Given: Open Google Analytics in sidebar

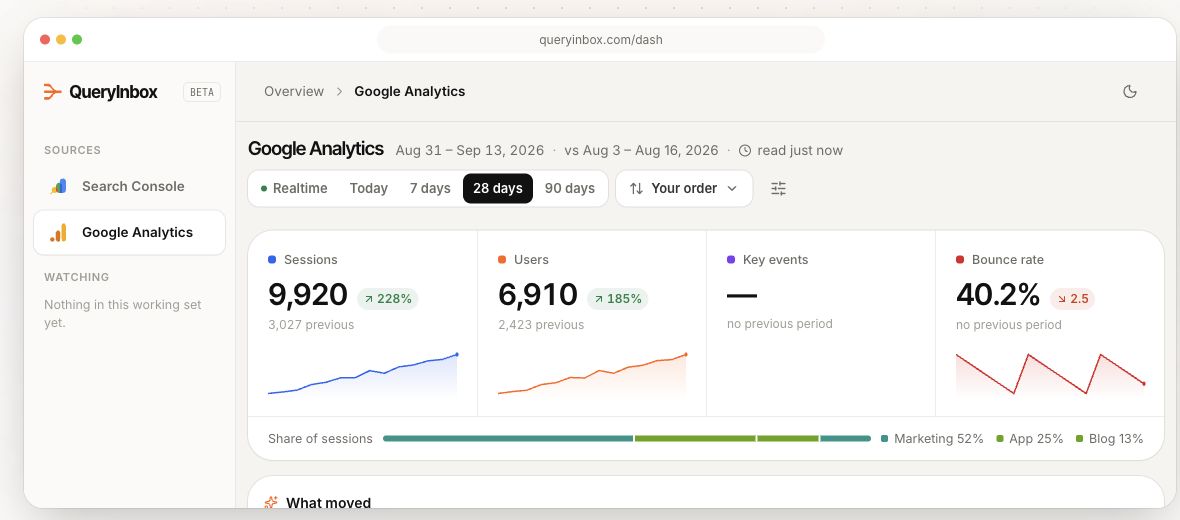Looking at the screenshot, I should 129,233.
